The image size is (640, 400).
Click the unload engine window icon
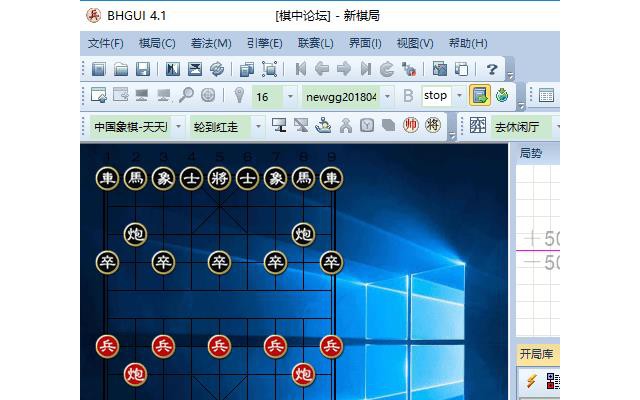pos(120,95)
